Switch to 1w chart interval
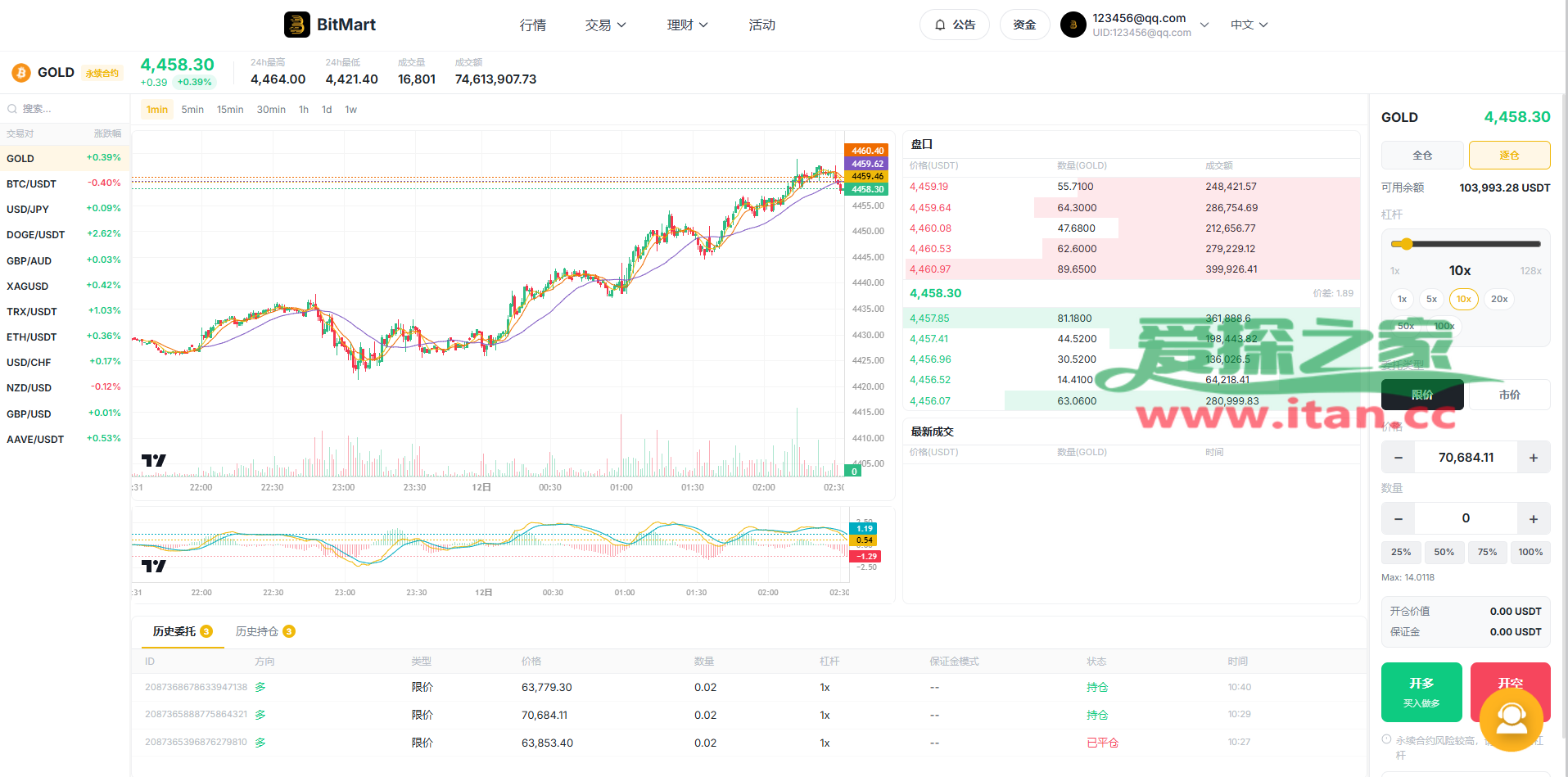 [x=351, y=110]
